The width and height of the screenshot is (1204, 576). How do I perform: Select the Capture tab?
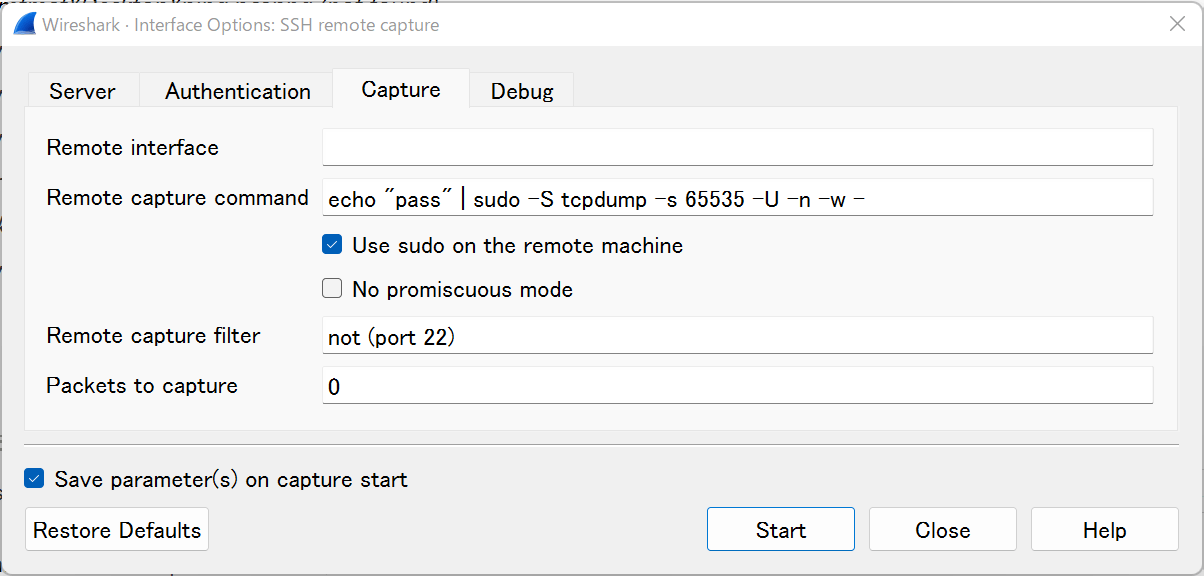[x=401, y=90]
